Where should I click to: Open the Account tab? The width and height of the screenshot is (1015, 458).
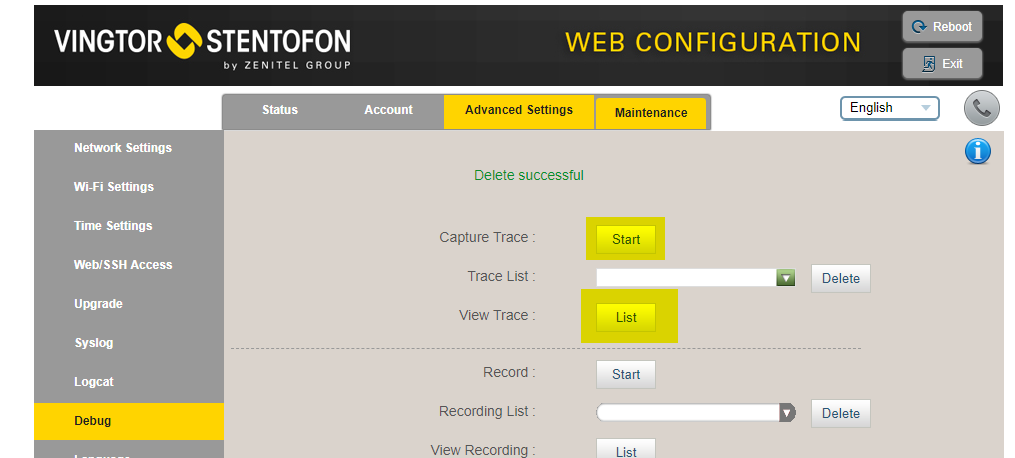[388, 110]
